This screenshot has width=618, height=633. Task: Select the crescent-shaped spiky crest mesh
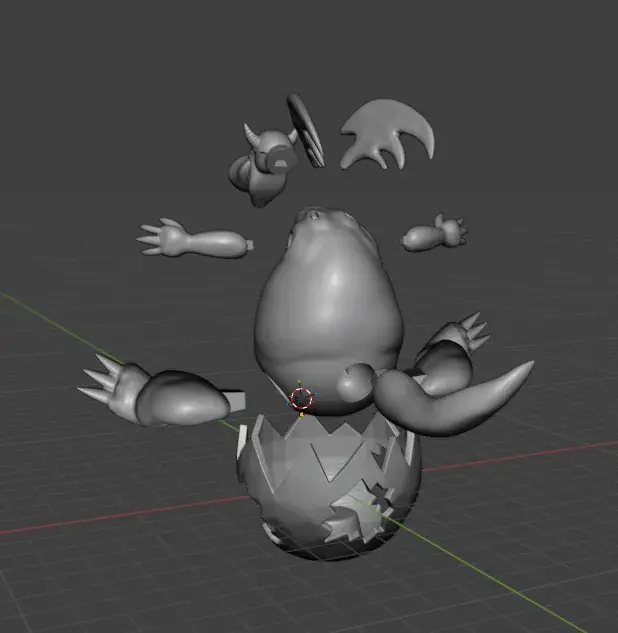click(388, 133)
